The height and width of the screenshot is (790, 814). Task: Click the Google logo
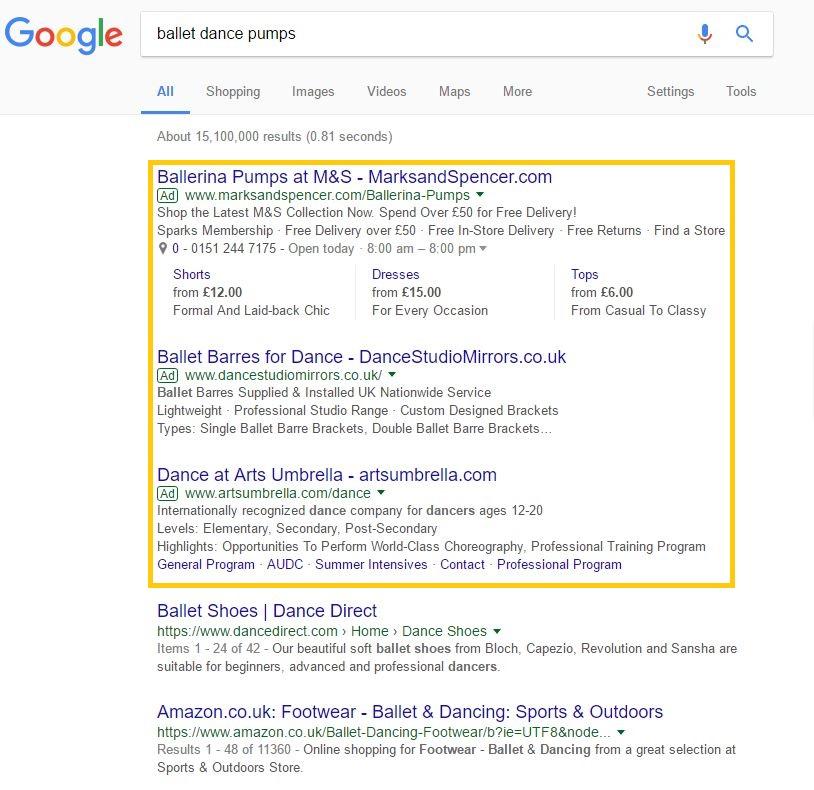63,35
